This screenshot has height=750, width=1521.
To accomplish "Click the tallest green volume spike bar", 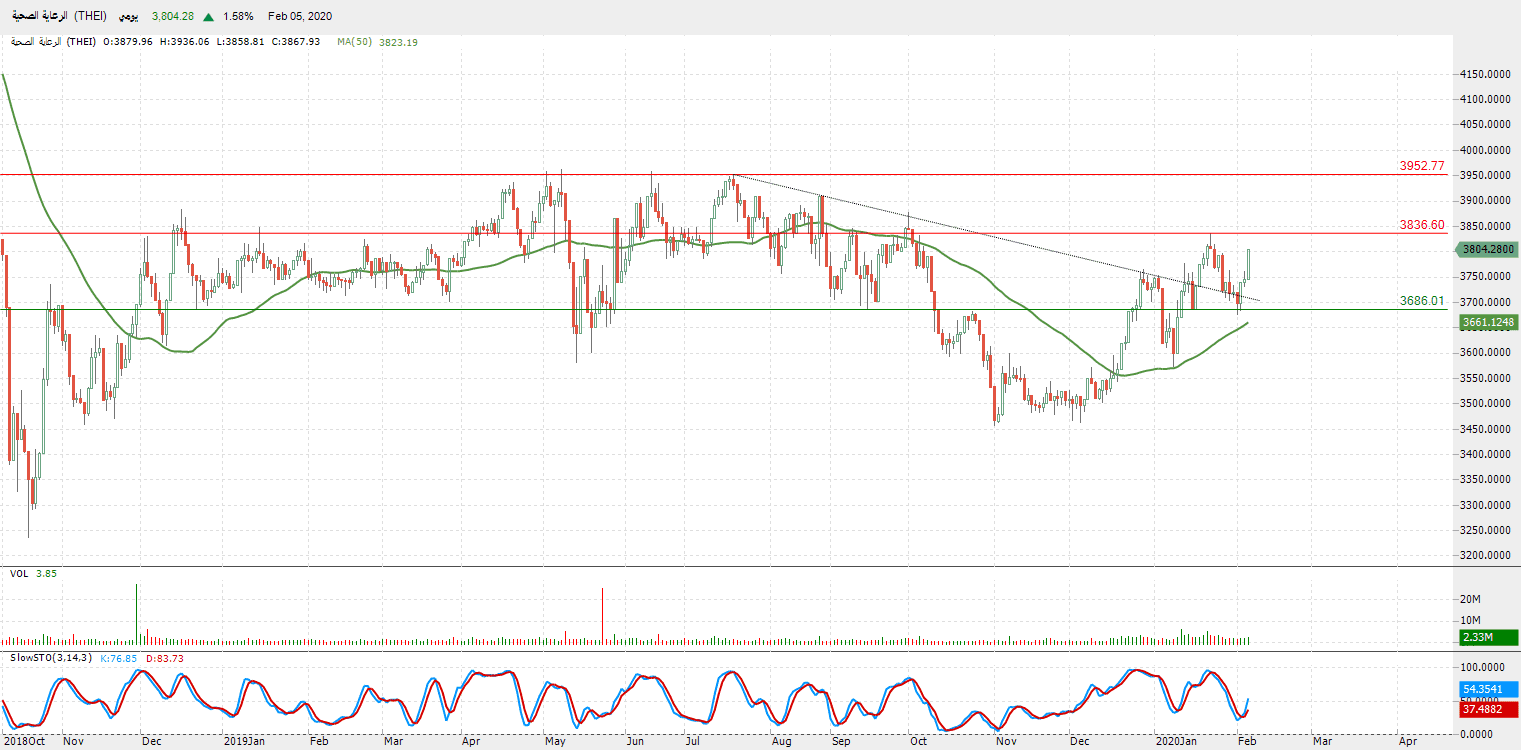I will pyautogui.click(x=137, y=614).
